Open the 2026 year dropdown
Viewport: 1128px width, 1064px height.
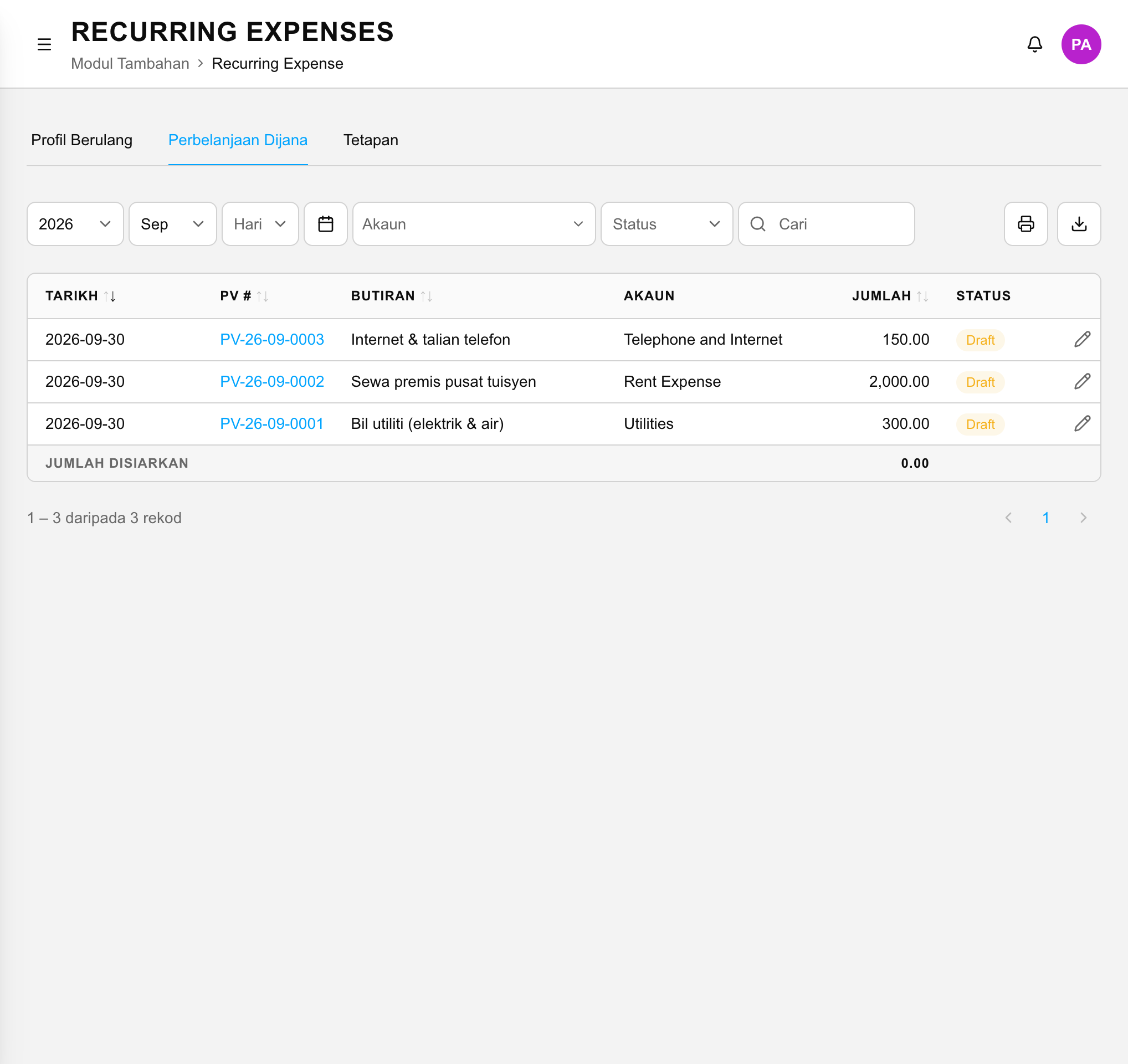(75, 224)
